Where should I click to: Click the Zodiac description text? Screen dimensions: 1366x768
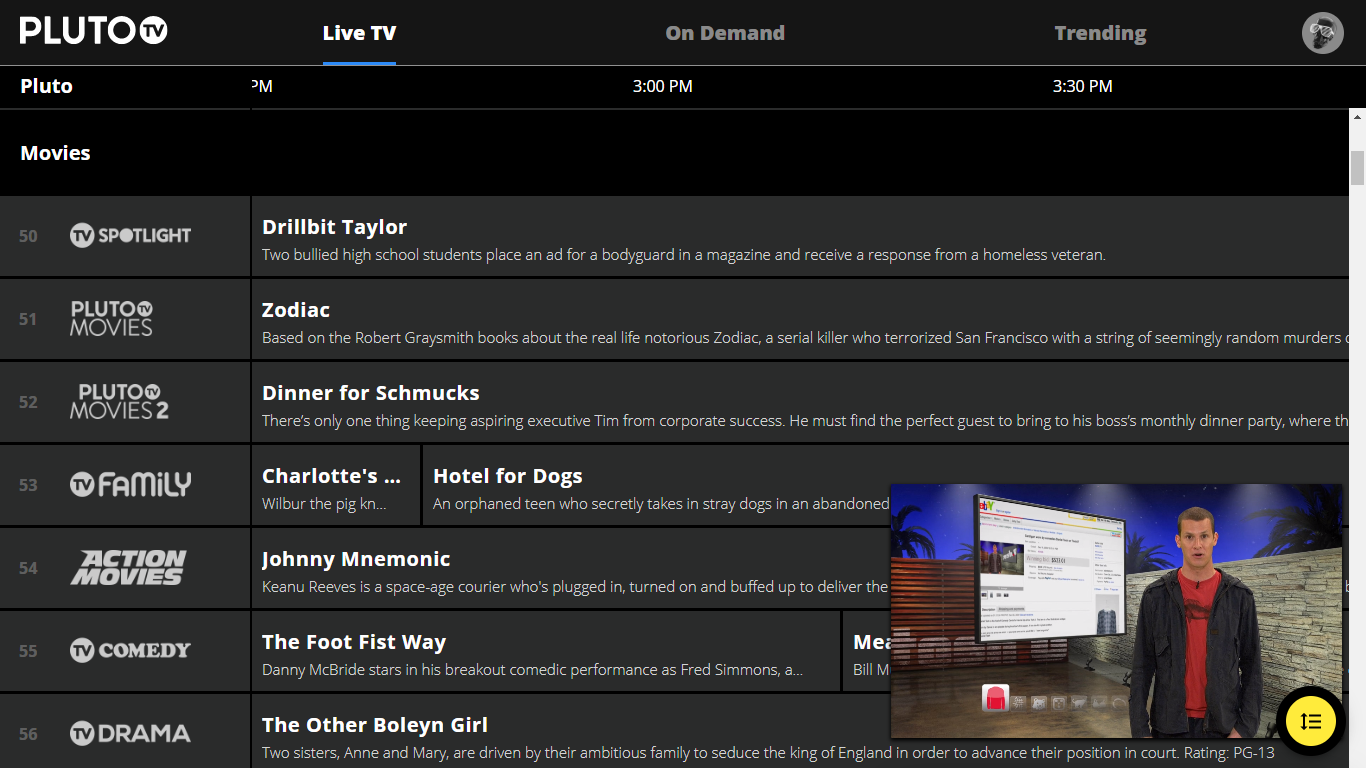point(805,338)
